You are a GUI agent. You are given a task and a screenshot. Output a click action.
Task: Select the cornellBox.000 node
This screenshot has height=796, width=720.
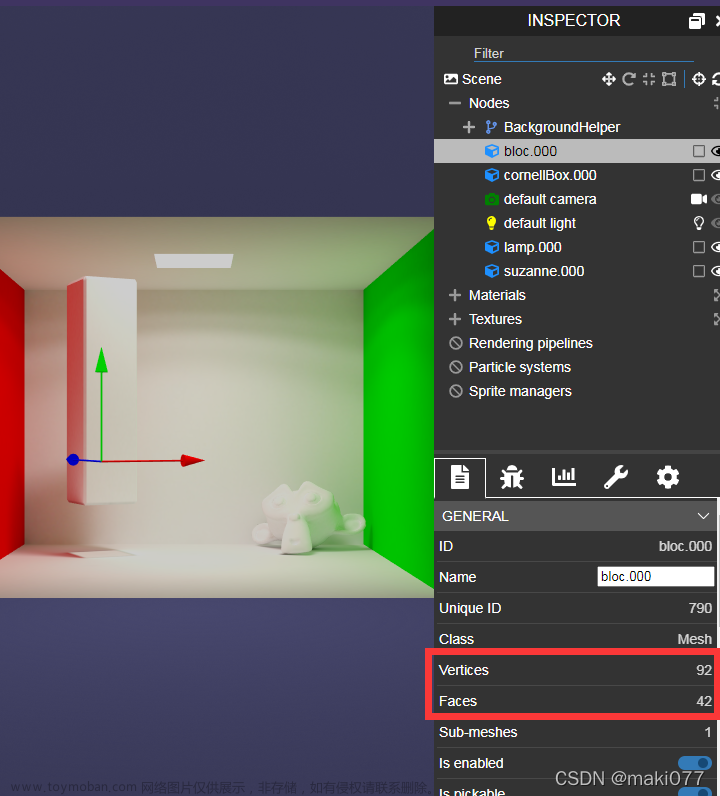point(550,175)
